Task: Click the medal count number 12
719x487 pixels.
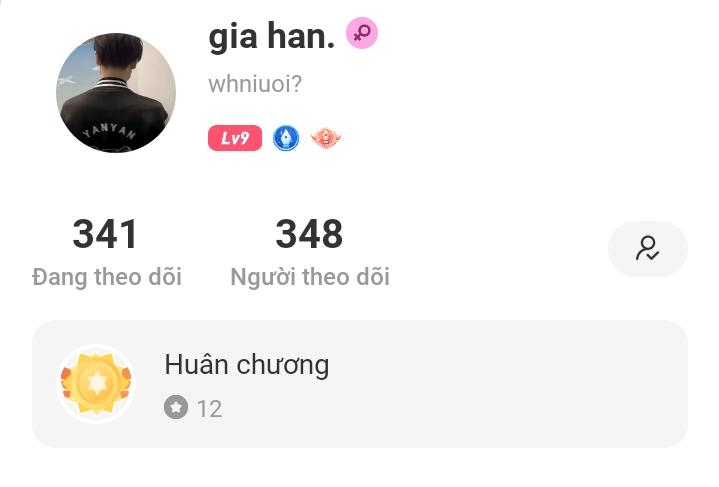Action: tap(210, 409)
